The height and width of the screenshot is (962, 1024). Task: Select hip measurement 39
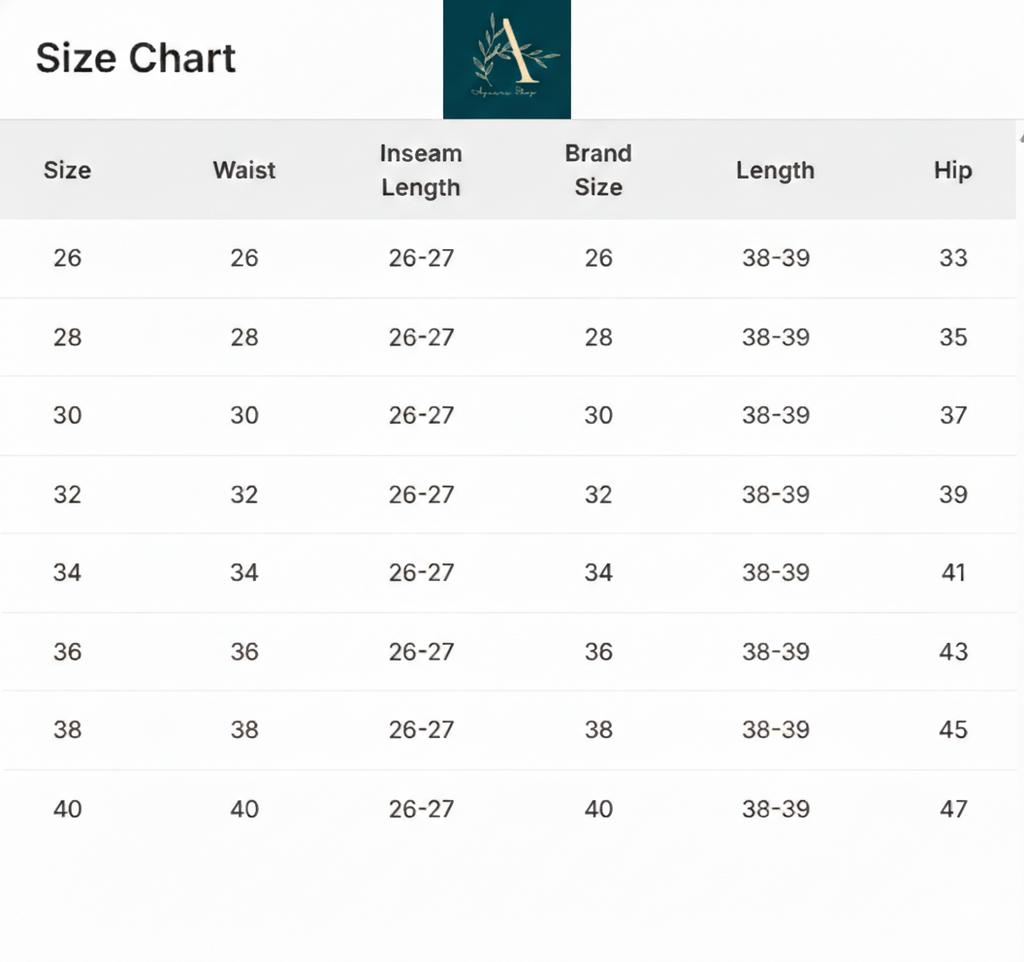click(953, 494)
